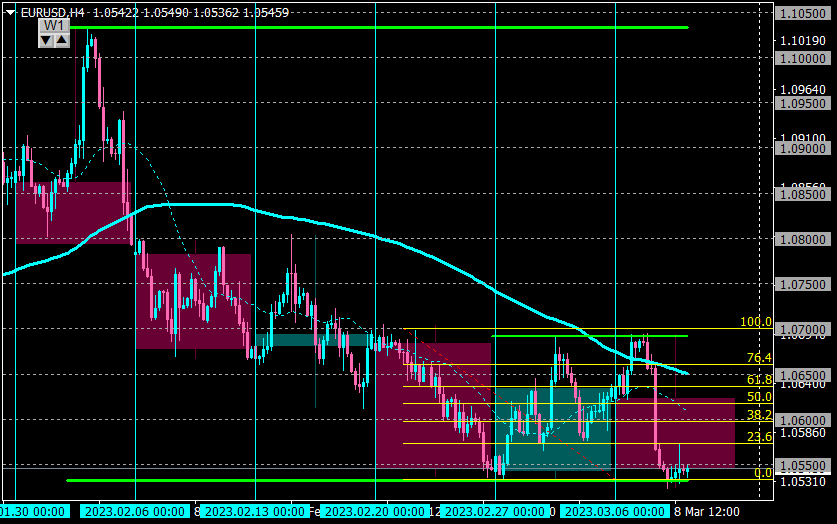Click the 2023.02.27 00:00 date marker

pyautogui.click(x=495, y=512)
